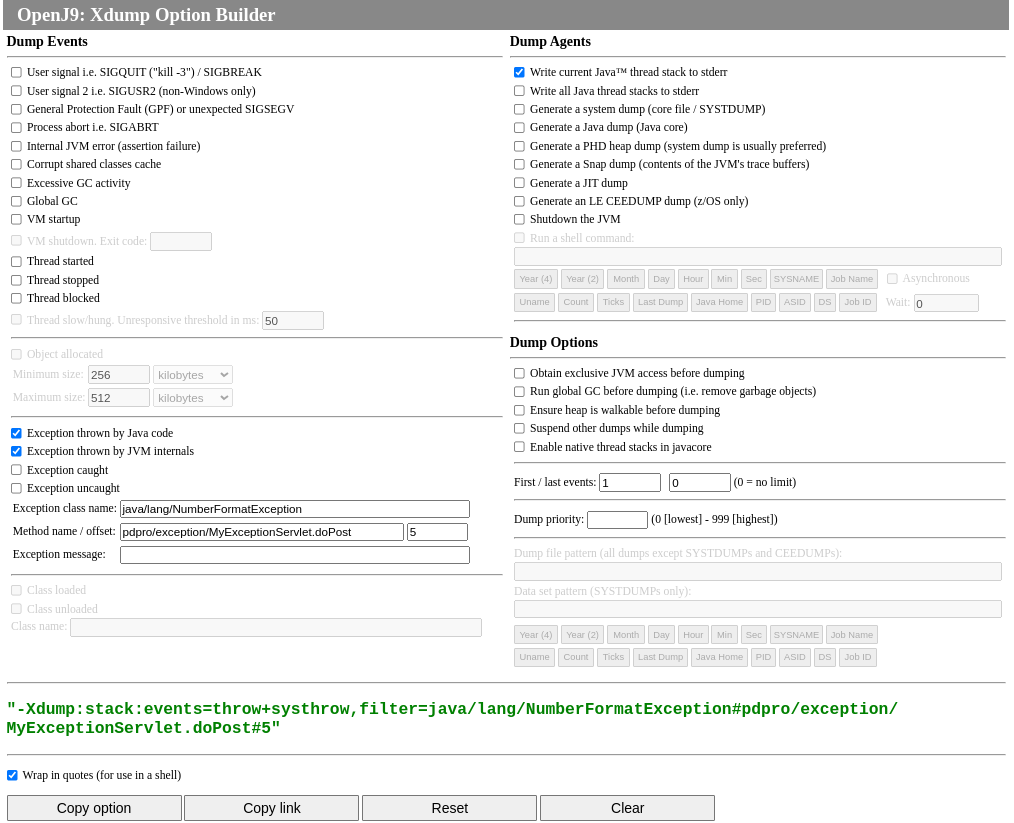This screenshot has height=823, width=1014.
Task: Open the maximum size units dropdown
Action: coord(192,397)
